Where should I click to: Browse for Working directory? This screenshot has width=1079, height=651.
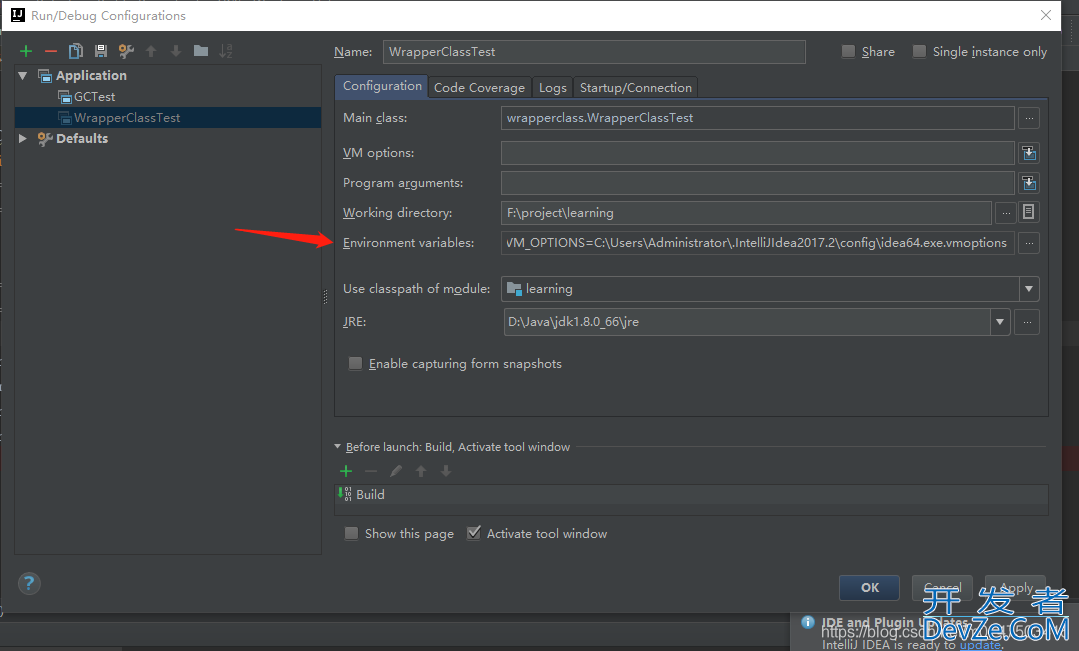(x=1006, y=213)
